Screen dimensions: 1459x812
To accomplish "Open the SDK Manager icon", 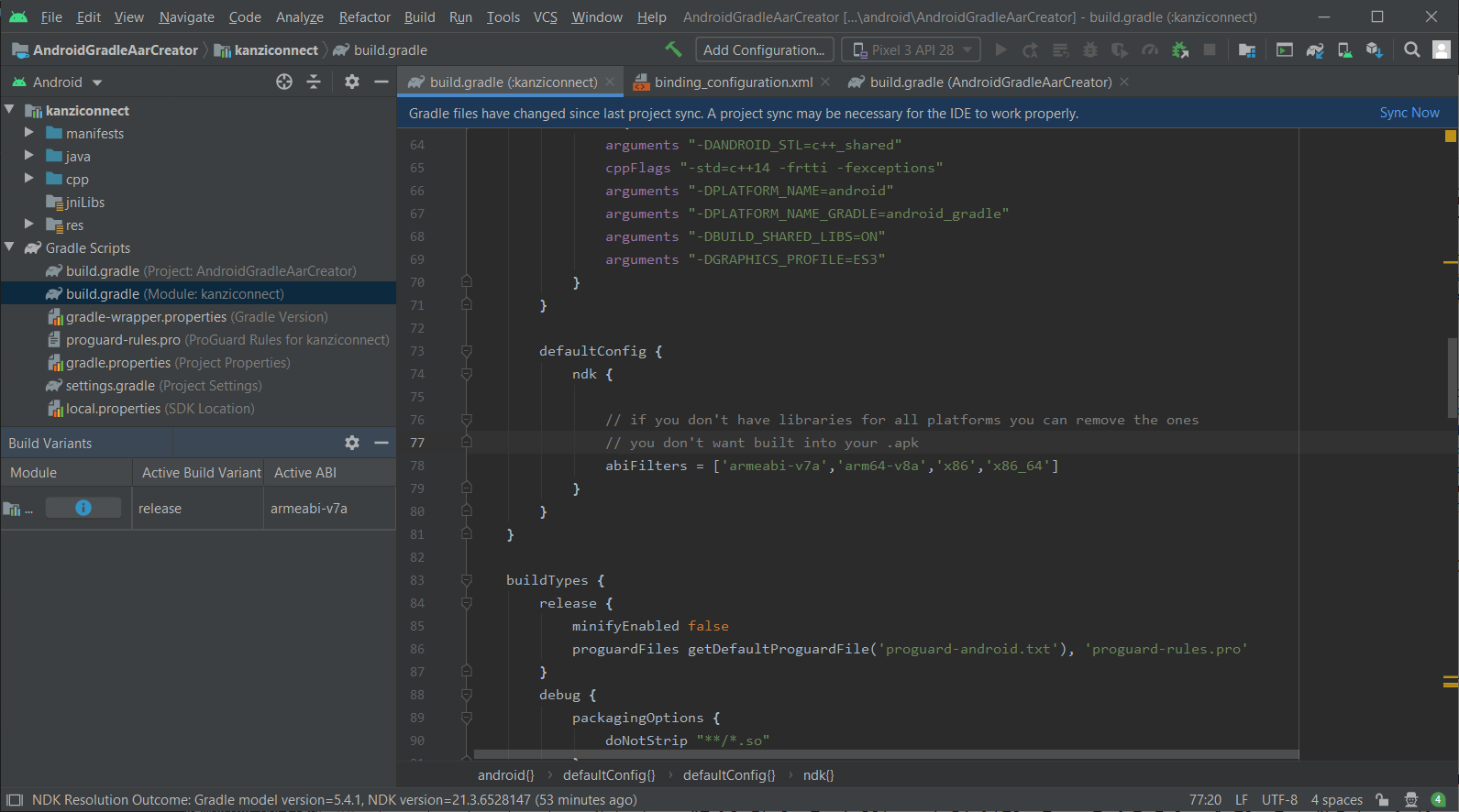I will pyautogui.click(x=1374, y=49).
